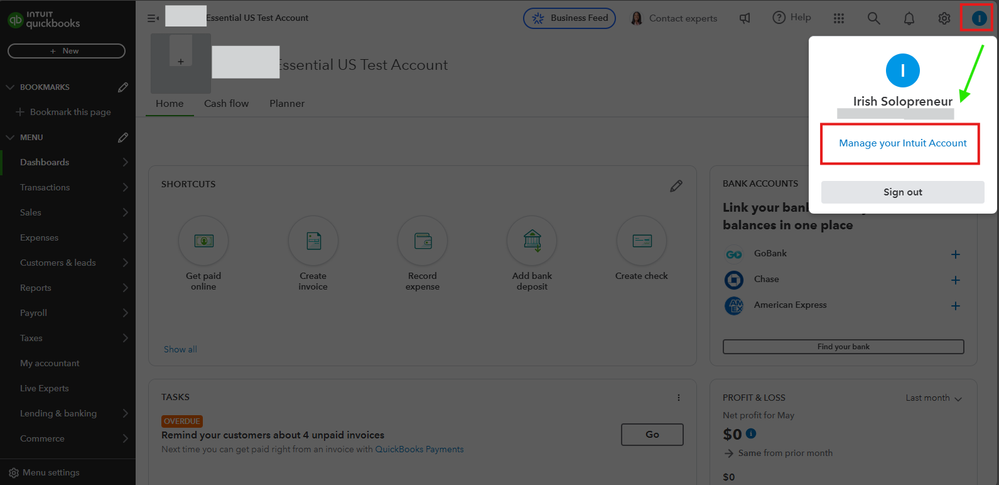The image size is (999, 485).
Task: Click the Find your bank button
Action: (844, 347)
